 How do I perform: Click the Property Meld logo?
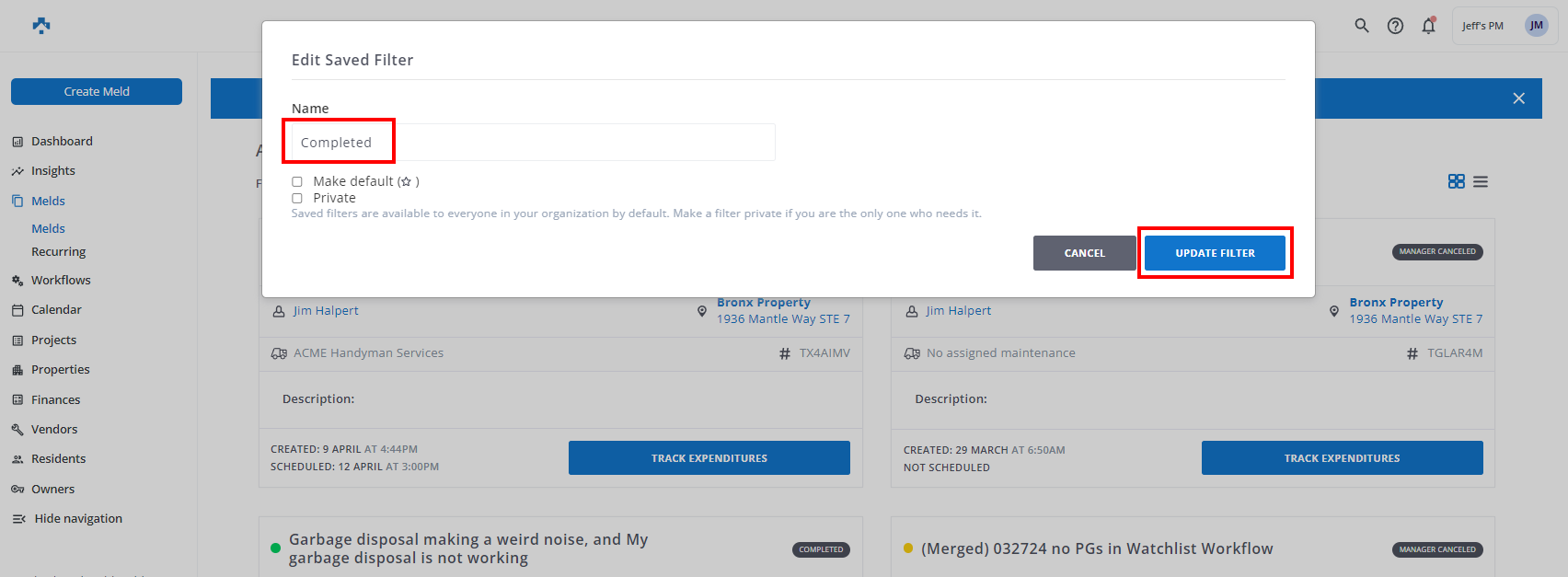tap(41, 26)
